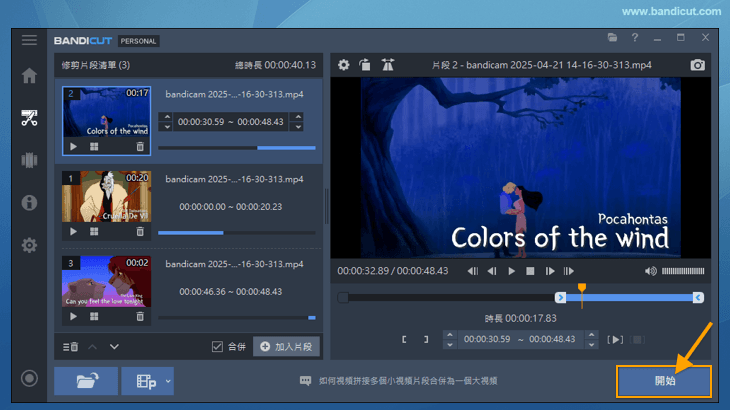The height and width of the screenshot is (410, 730).
Task: Decrease segment 2 end time in list
Action: pyautogui.click(x=298, y=127)
